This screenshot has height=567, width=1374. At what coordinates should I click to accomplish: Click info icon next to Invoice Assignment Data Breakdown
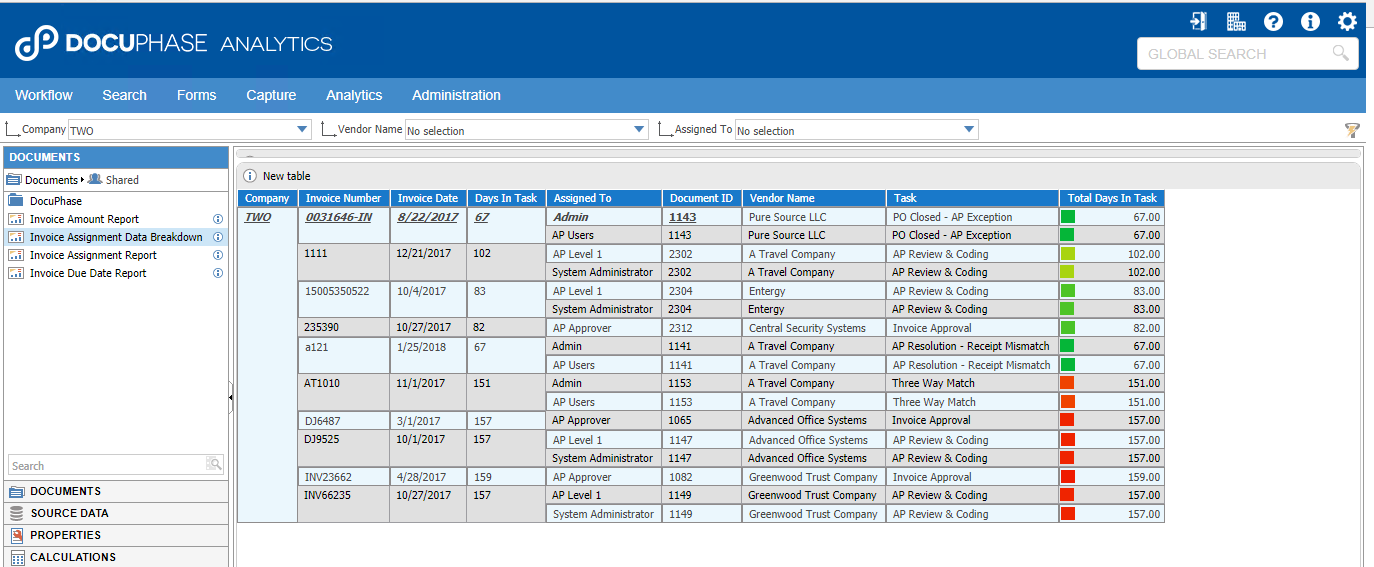pos(218,237)
